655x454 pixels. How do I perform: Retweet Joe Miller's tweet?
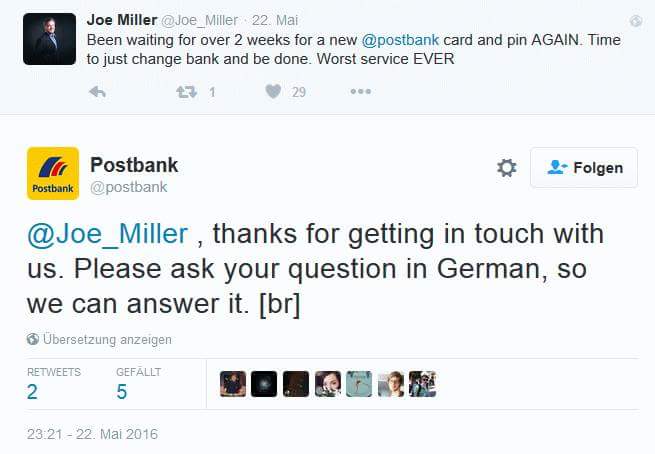coord(186,92)
